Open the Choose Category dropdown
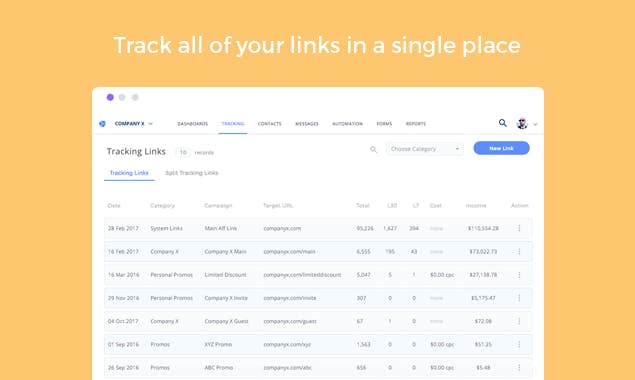Image resolution: width=635 pixels, height=380 pixels. coord(424,149)
